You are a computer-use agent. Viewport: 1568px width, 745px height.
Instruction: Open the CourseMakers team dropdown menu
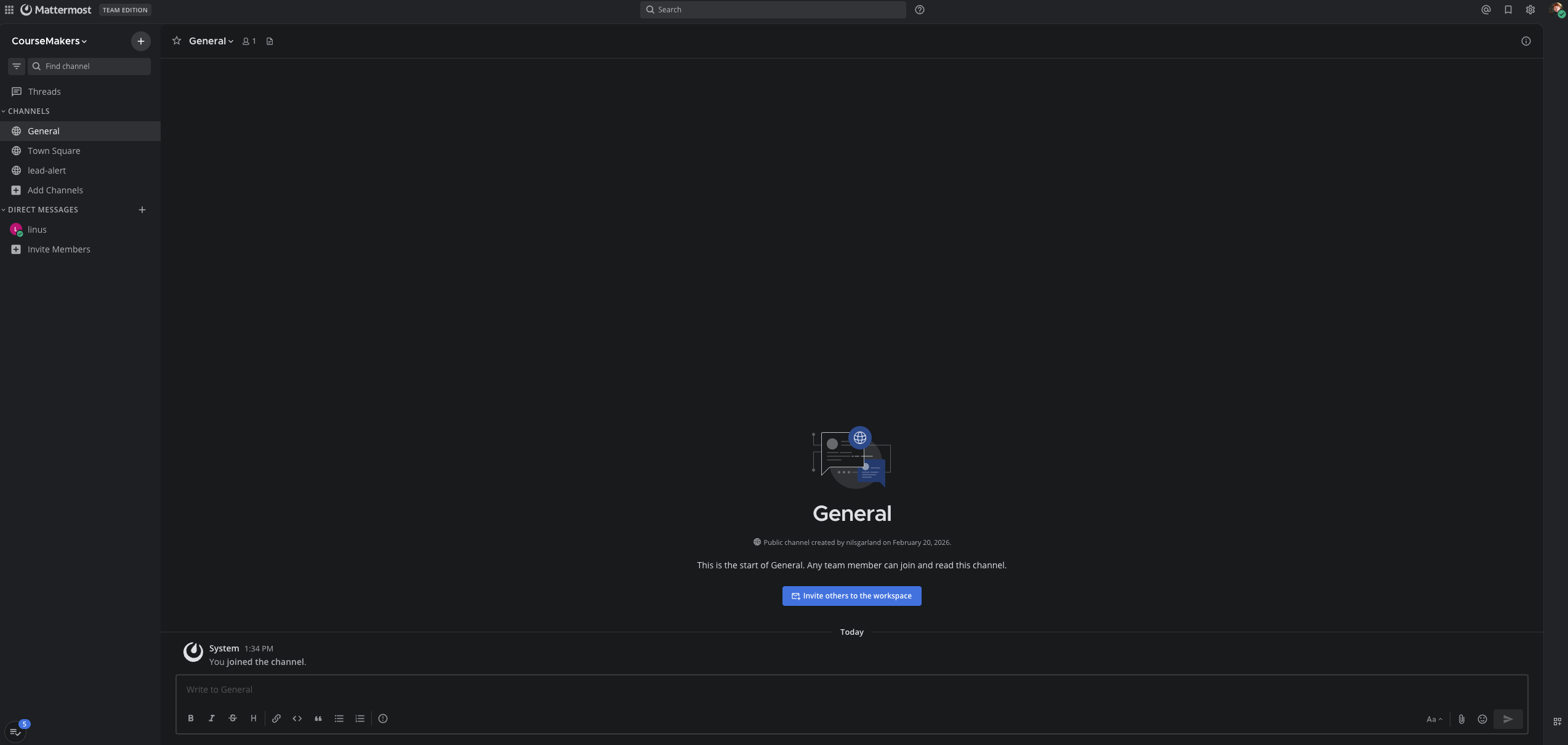coord(49,41)
